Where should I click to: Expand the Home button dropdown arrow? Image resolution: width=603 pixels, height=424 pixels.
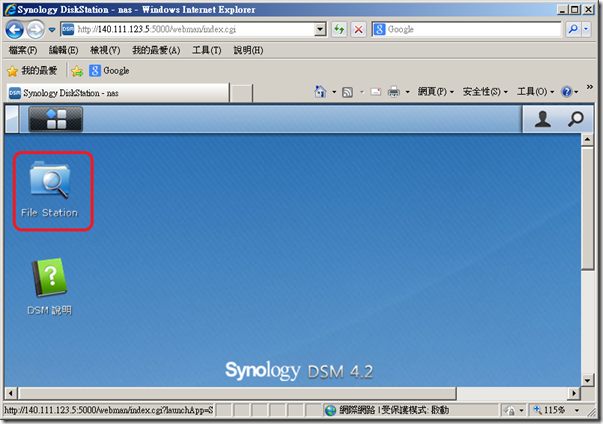click(x=334, y=92)
